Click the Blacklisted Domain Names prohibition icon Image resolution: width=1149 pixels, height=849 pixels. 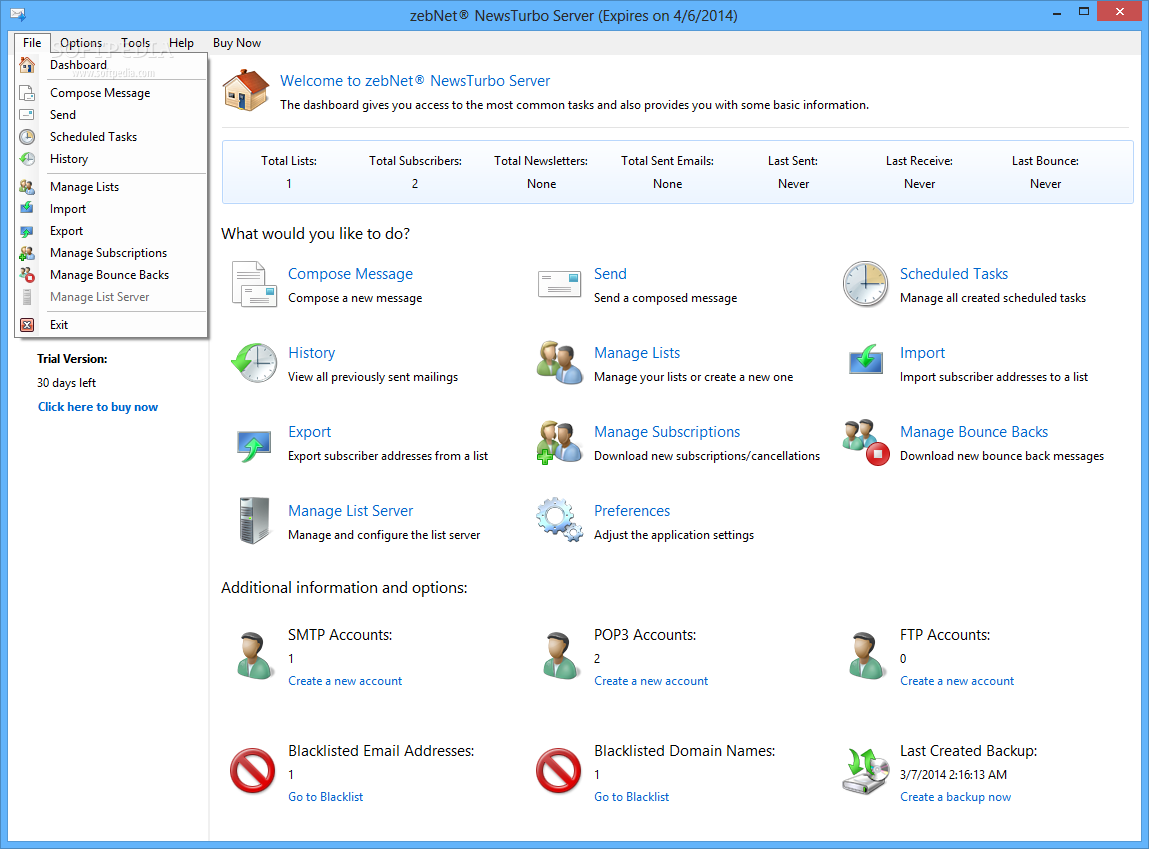[x=558, y=771]
